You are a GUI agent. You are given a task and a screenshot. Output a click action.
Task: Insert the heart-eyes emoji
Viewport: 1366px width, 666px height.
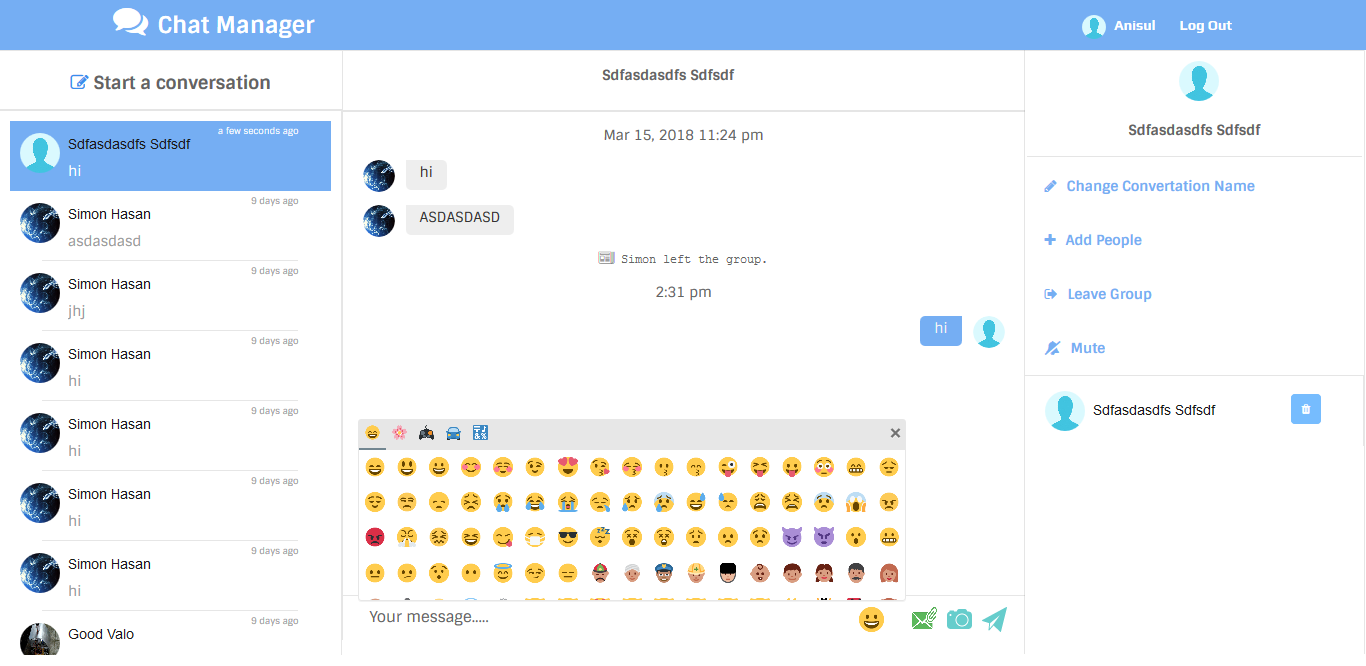click(568, 467)
